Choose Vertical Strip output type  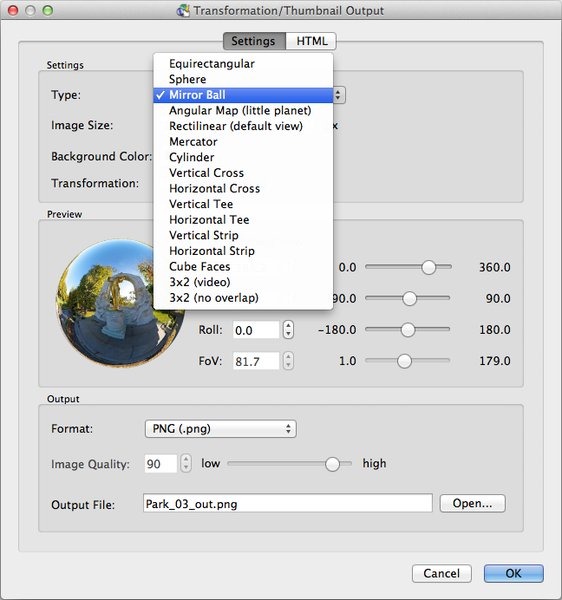[x=243, y=235]
